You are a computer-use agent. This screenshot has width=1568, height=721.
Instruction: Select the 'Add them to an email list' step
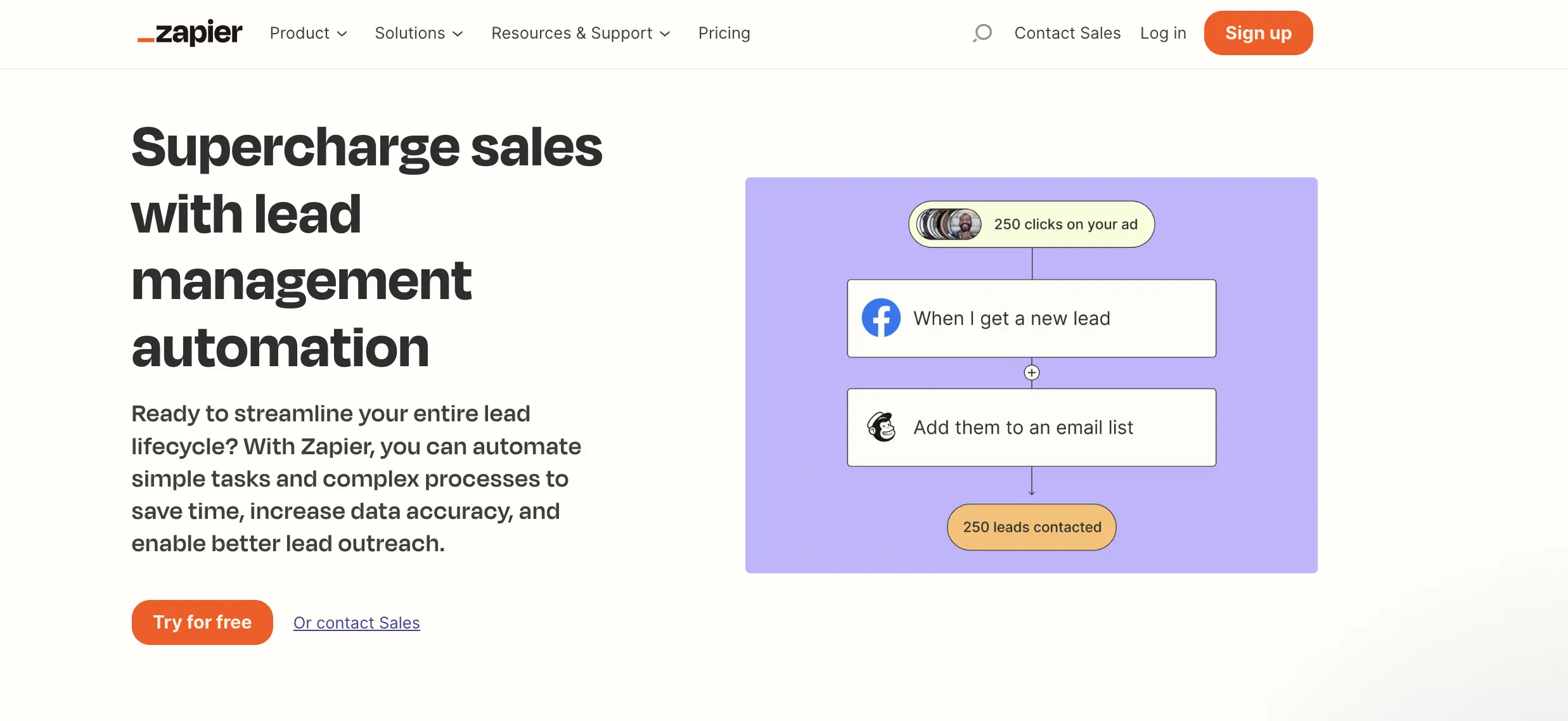coord(1031,427)
